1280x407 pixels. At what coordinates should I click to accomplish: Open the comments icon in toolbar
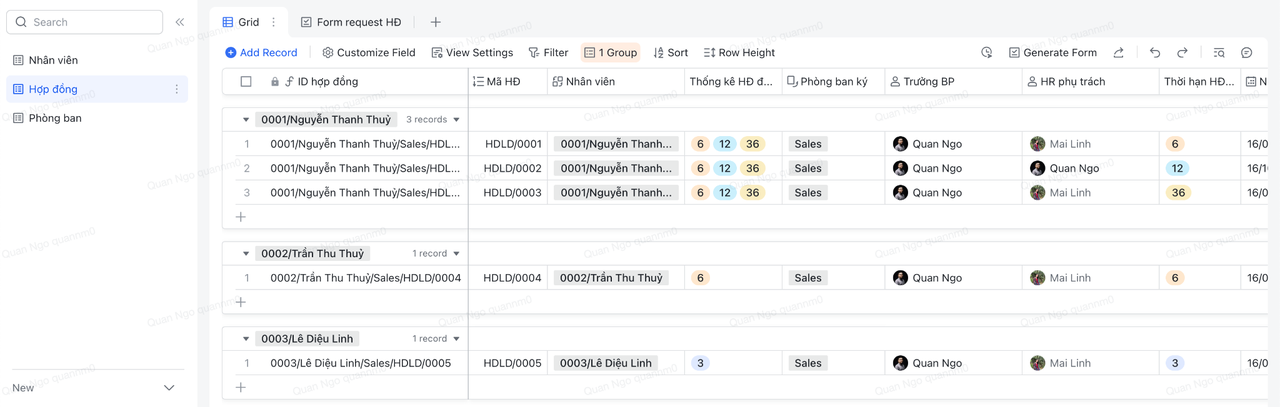1246,53
